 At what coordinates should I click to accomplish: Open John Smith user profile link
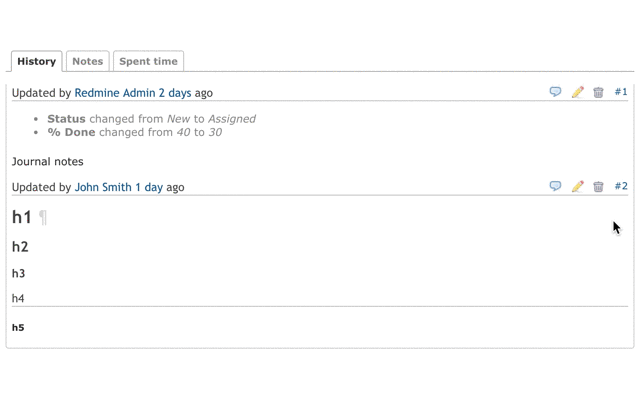click(x=103, y=187)
